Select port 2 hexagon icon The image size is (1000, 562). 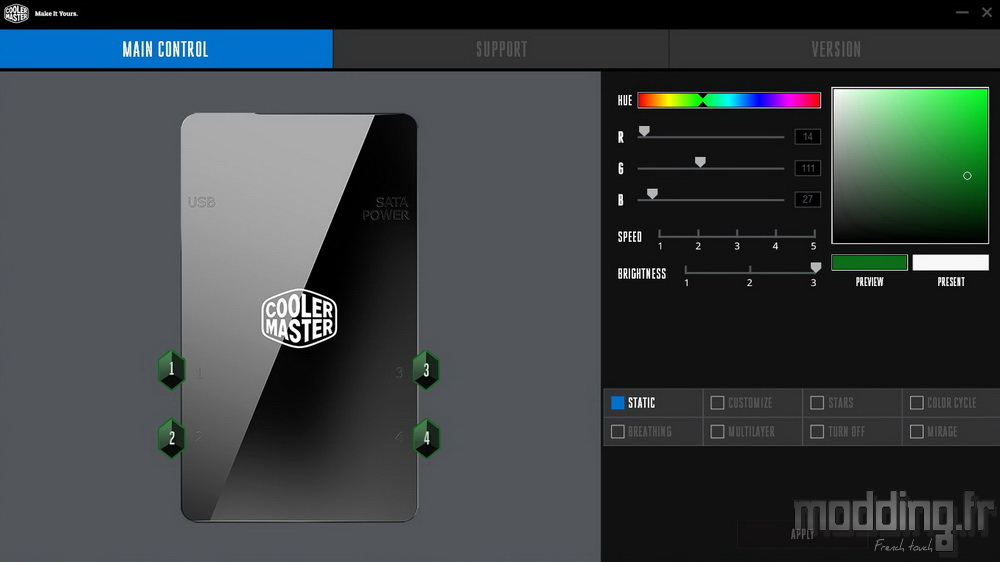coord(171,438)
